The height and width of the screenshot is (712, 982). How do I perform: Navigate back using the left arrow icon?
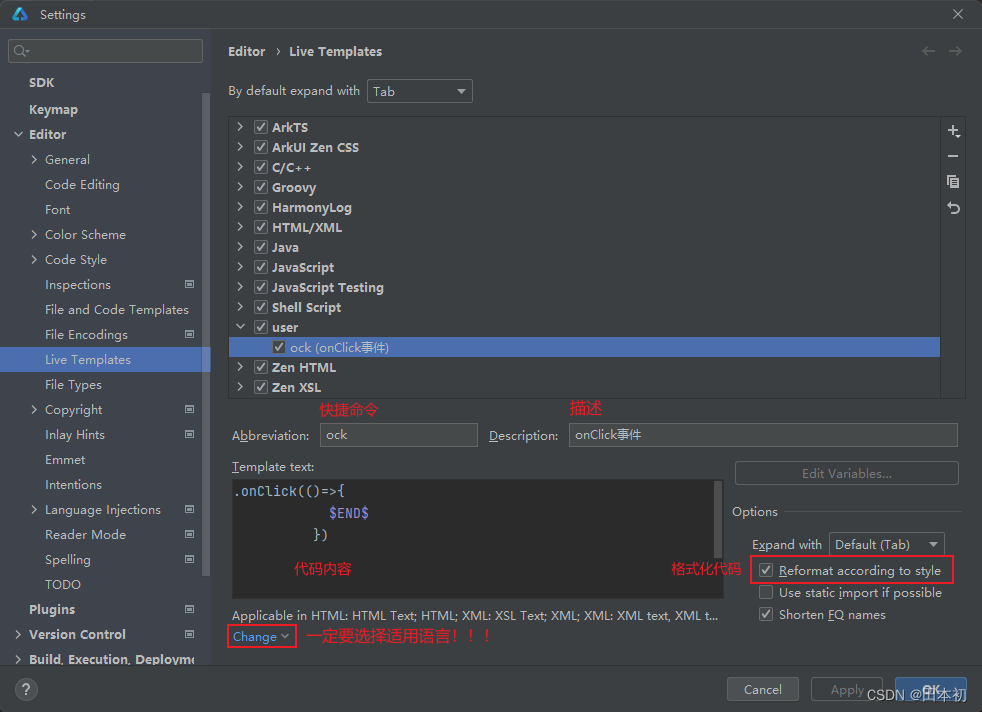click(928, 51)
